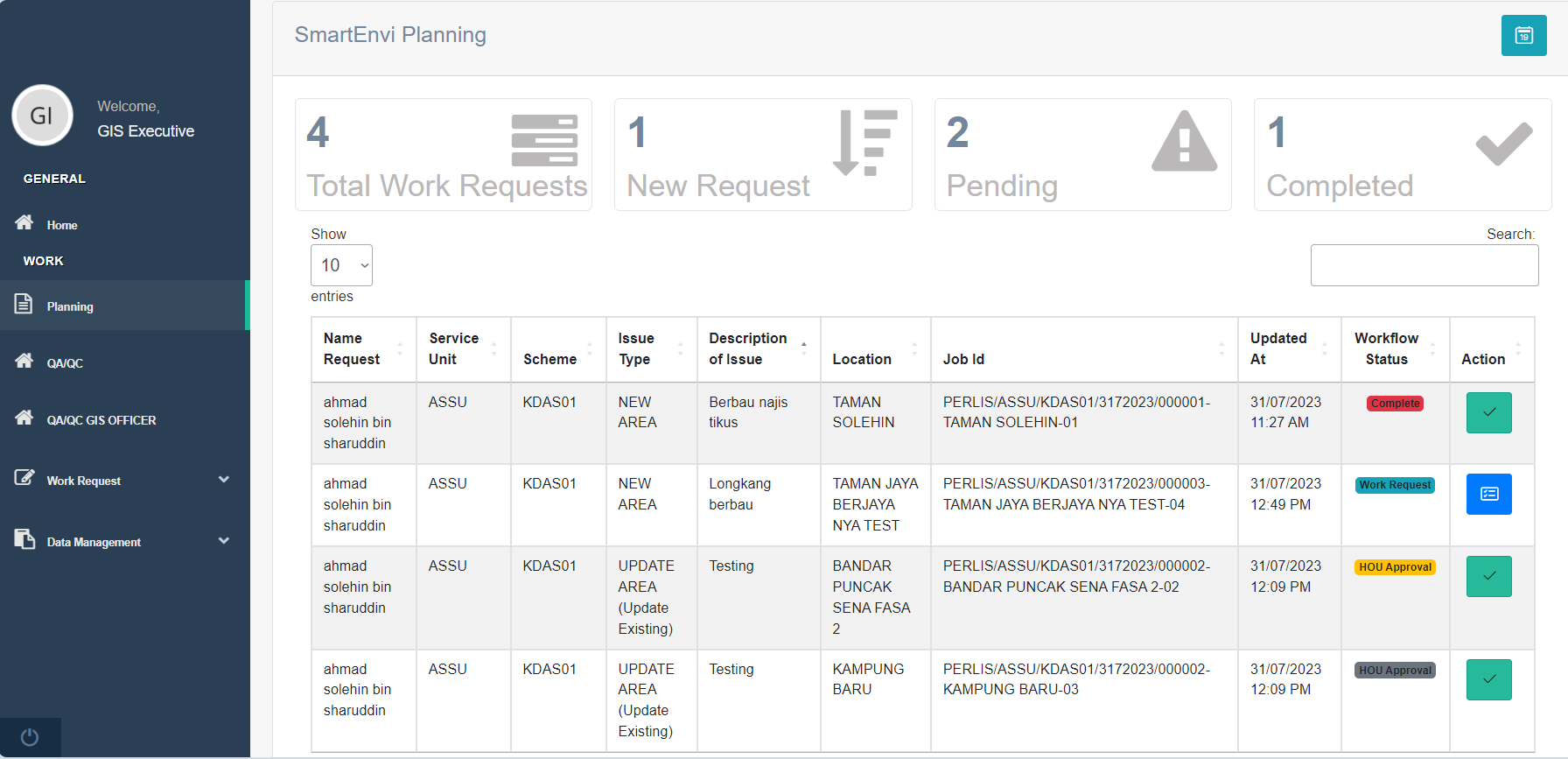
Task: Click the power logout icon
Action: point(30,737)
